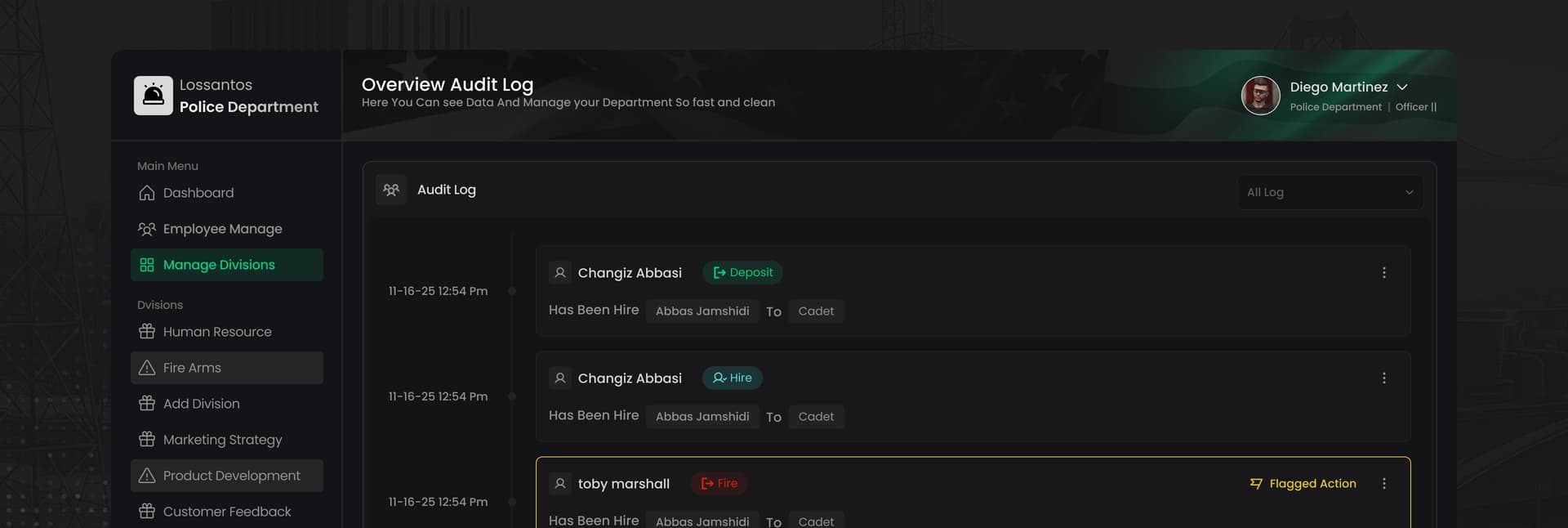The width and height of the screenshot is (1568, 528).
Task: Click the Human Resource gift icon
Action: [x=147, y=332]
